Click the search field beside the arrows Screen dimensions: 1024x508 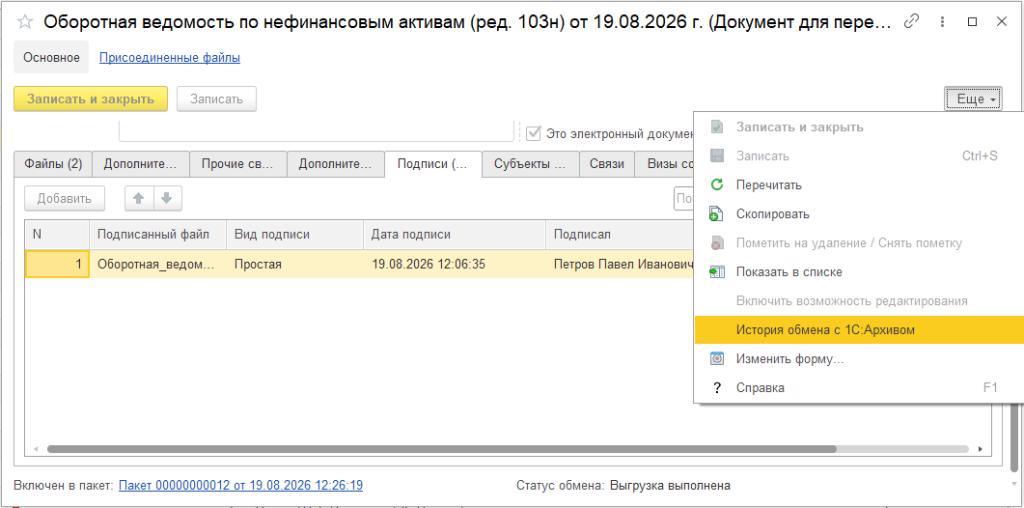pyautogui.click(x=684, y=198)
